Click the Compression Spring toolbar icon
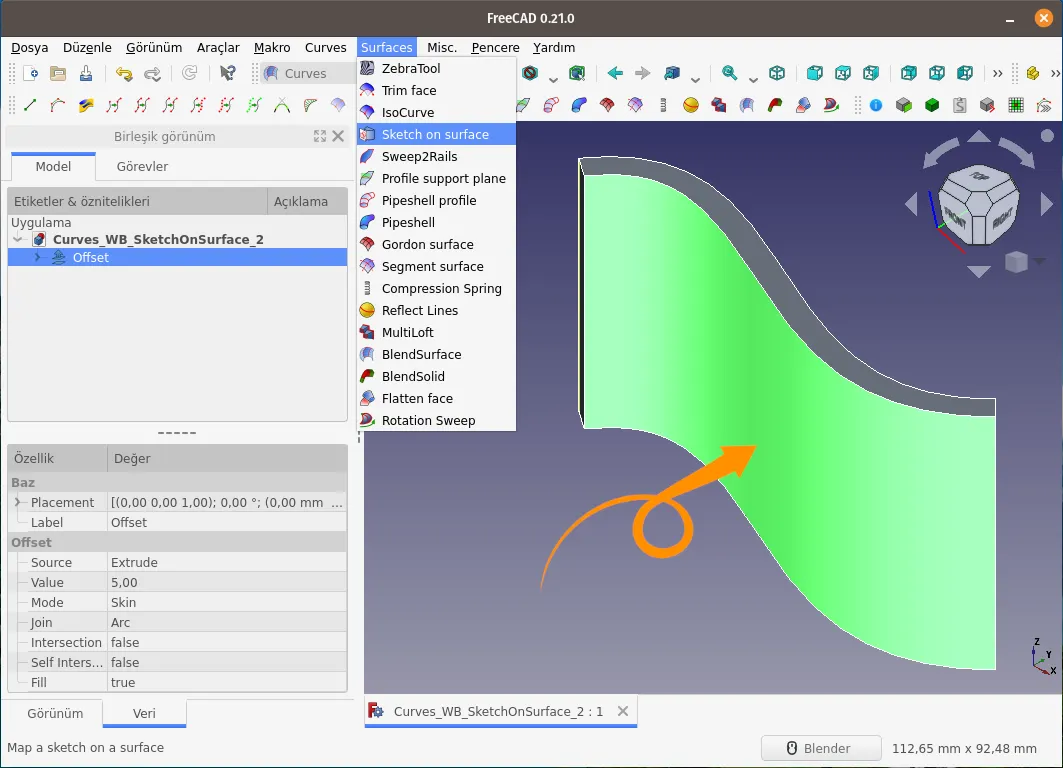This screenshot has width=1063, height=768. click(663, 105)
